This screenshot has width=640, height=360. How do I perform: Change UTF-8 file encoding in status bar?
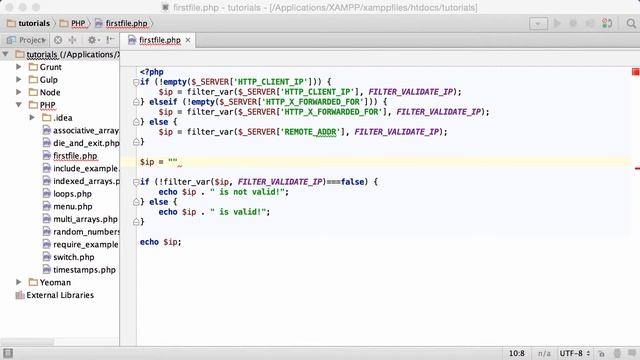tap(575, 353)
